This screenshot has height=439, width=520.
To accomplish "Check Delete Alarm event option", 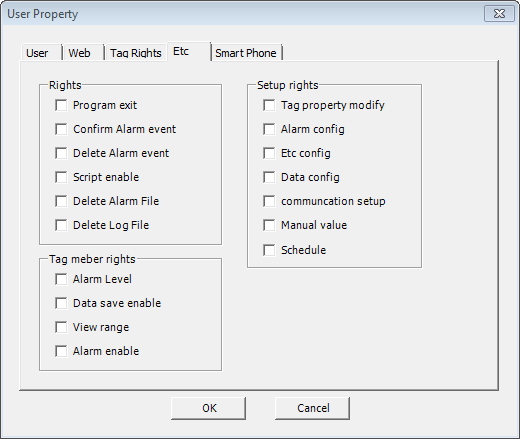I will click(x=61, y=153).
